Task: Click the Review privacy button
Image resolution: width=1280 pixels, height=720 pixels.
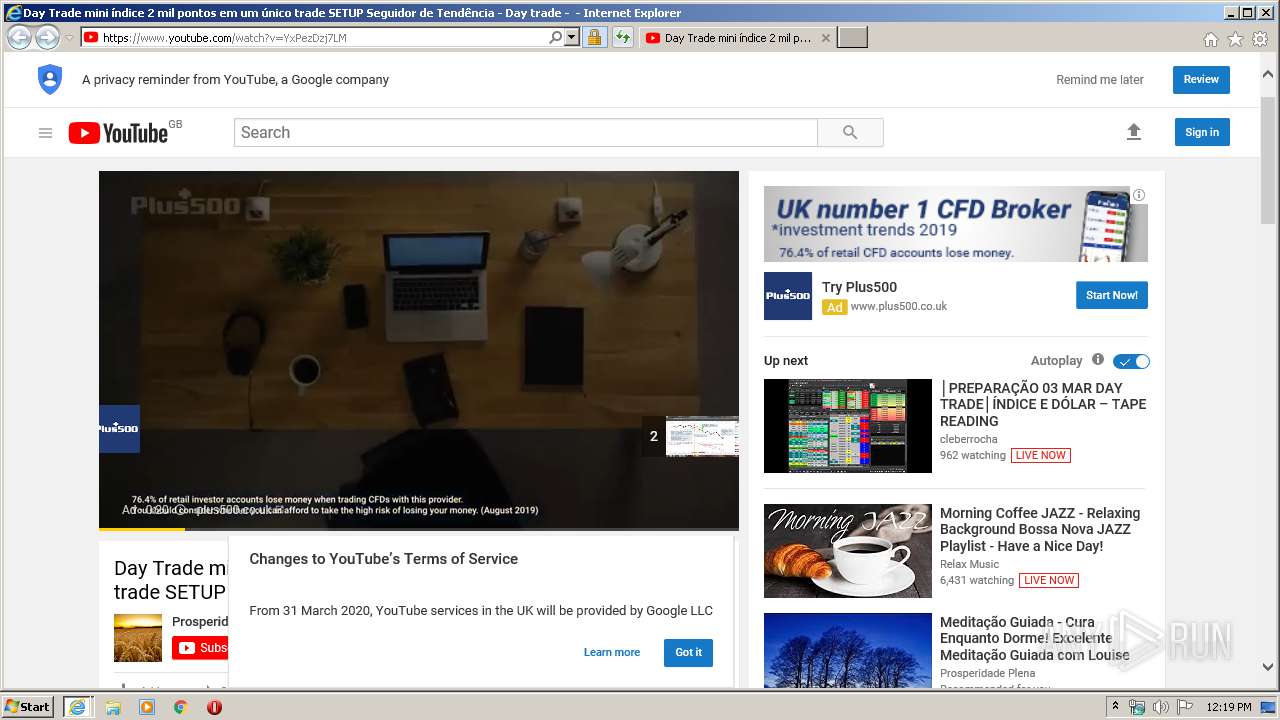Action: click(x=1201, y=80)
